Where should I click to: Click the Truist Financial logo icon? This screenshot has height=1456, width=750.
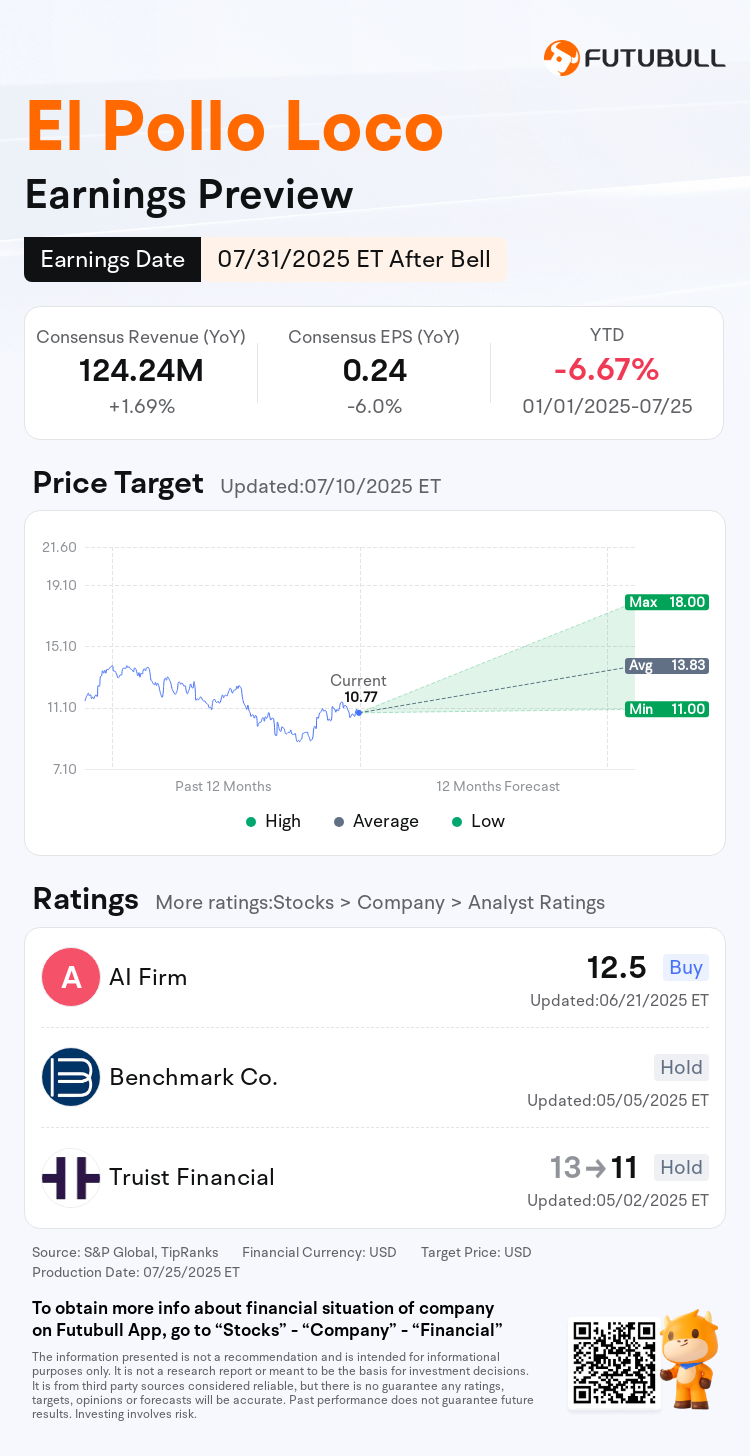click(x=71, y=1177)
